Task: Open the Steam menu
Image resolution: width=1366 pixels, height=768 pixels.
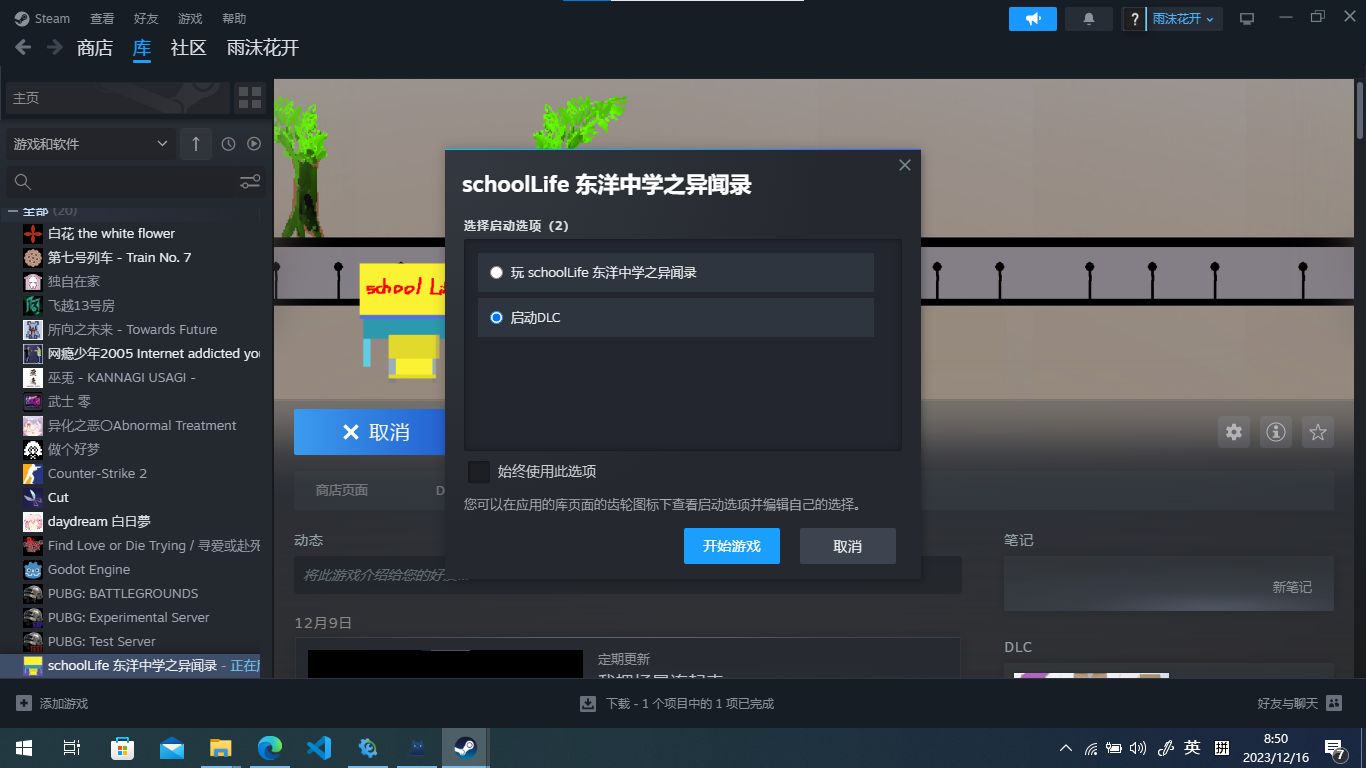Action: [x=43, y=19]
